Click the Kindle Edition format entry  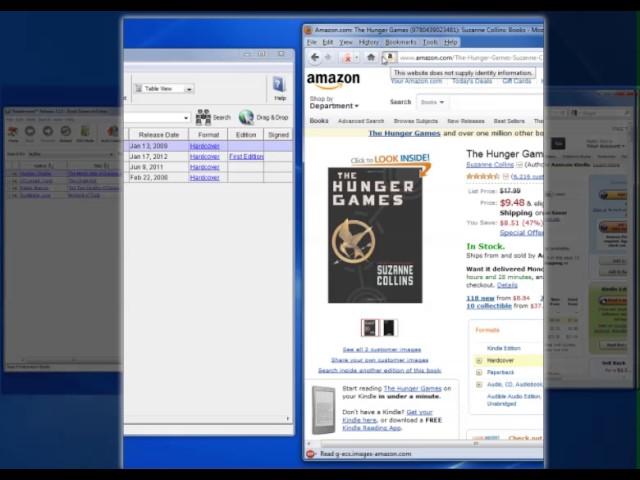(x=504, y=349)
